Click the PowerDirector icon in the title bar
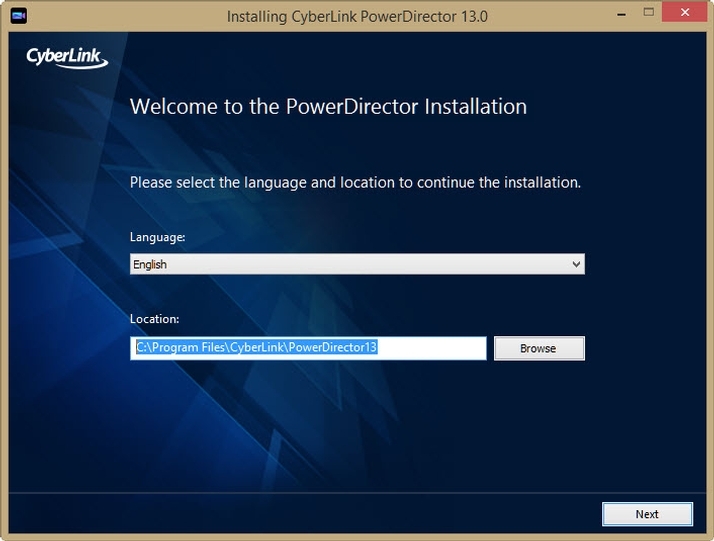This screenshot has height=541, width=714. pos(18,16)
